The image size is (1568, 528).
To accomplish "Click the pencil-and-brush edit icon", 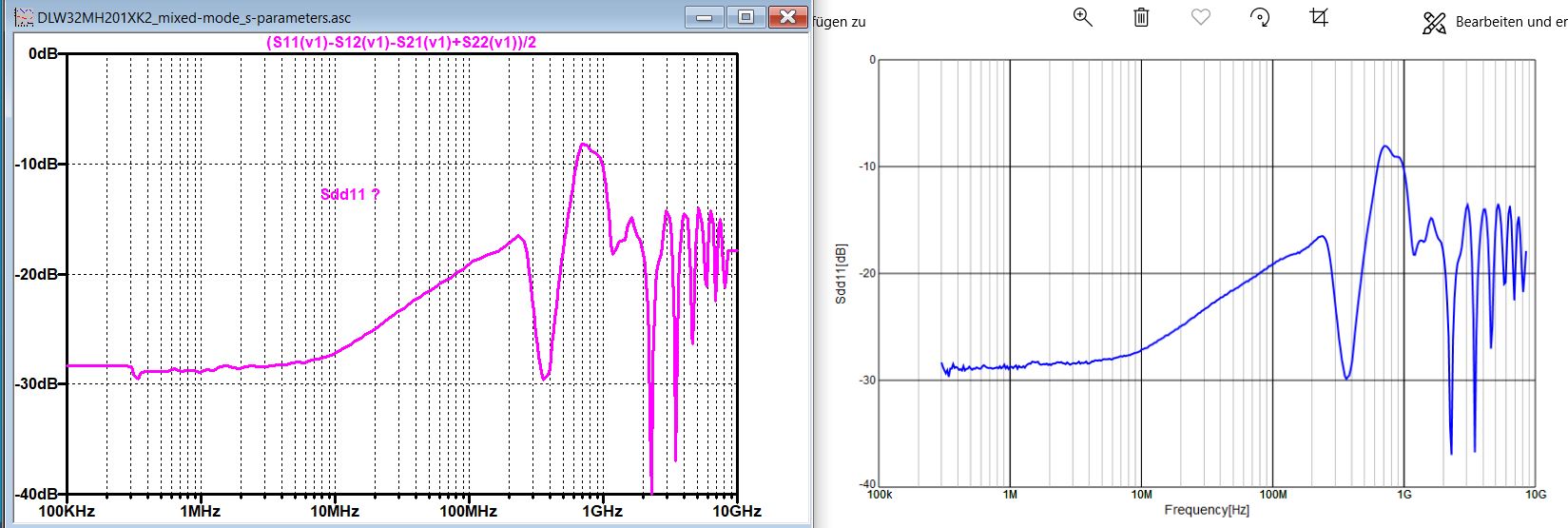I will coord(1434,24).
